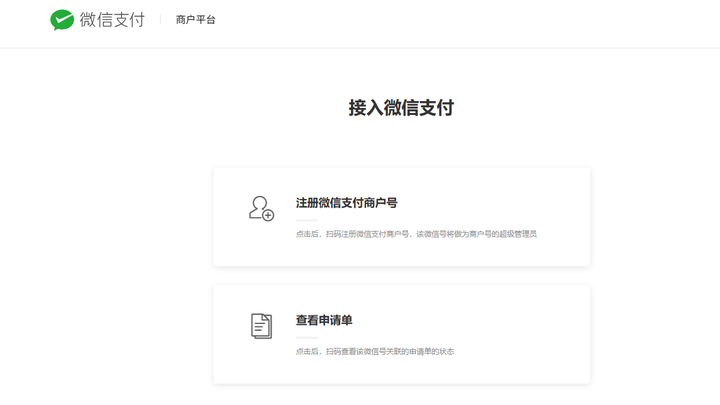This screenshot has width=720, height=405.
Task: Click the description text under 查看申请单
Action: pyautogui.click(x=375, y=352)
